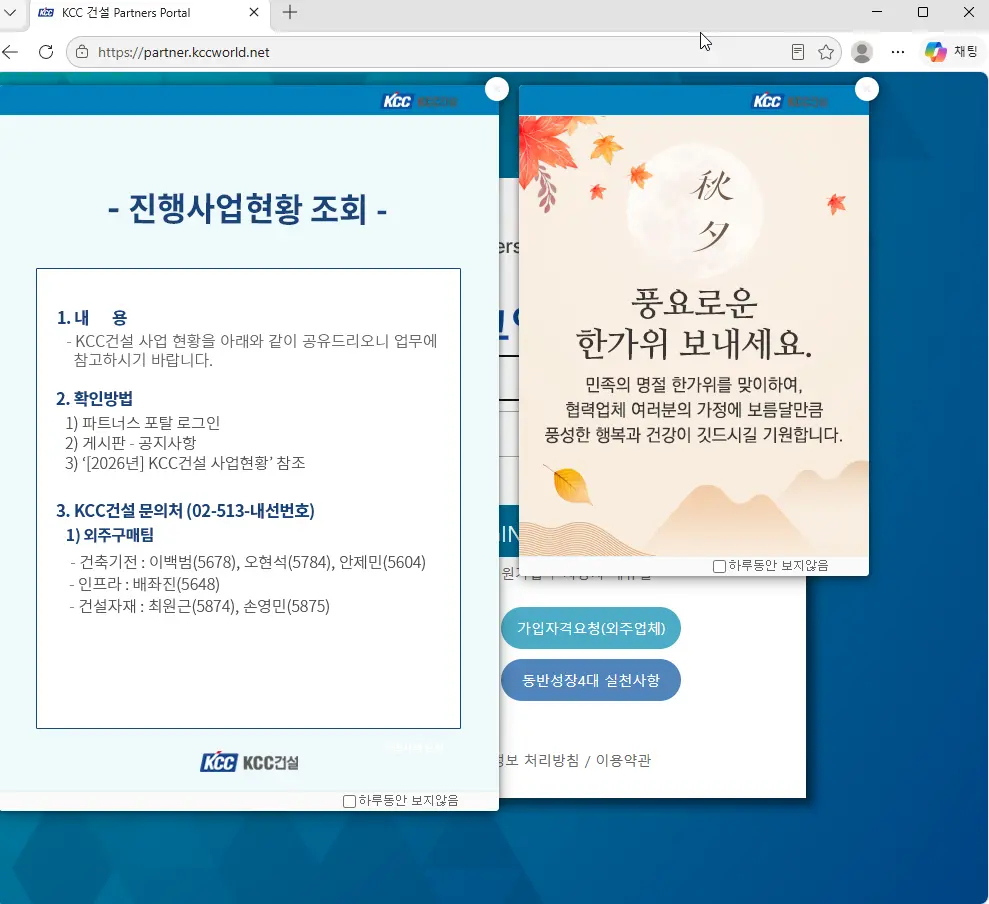Click the KCC건설 logo at the left popup bottom
This screenshot has height=904, width=989.
coord(250,762)
